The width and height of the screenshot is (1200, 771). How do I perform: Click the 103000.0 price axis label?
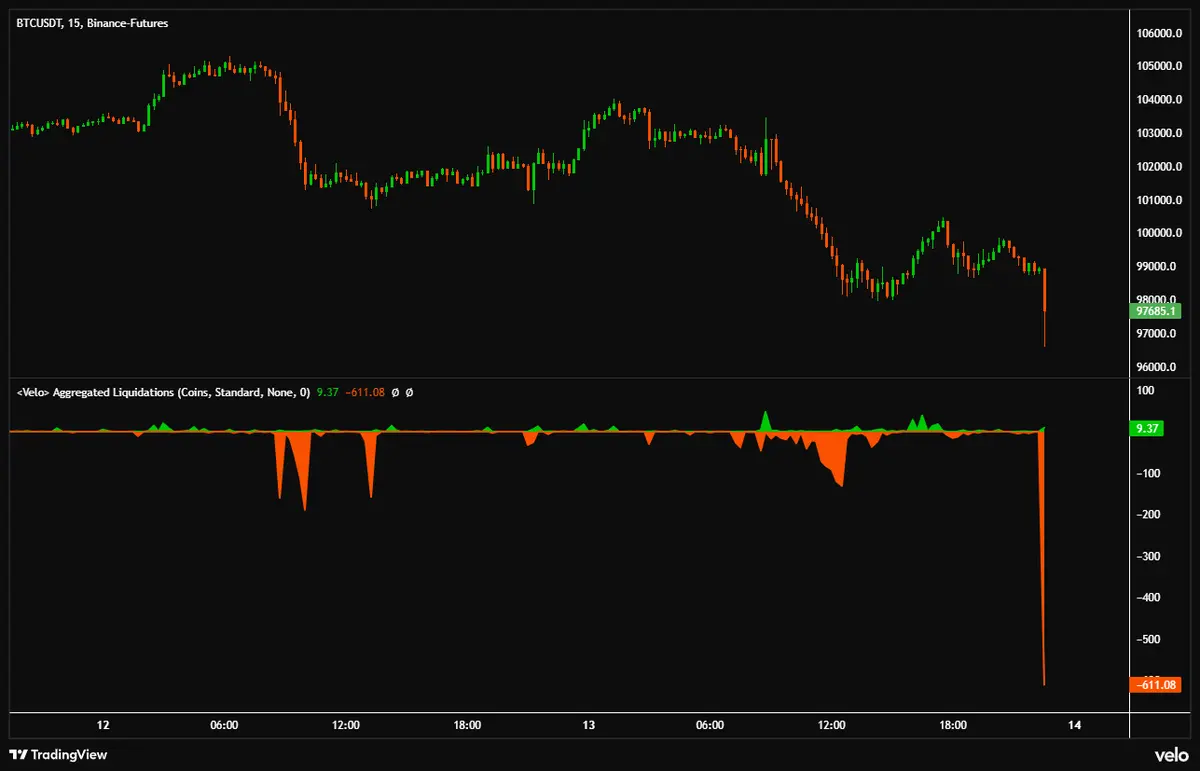click(x=1158, y=133)
